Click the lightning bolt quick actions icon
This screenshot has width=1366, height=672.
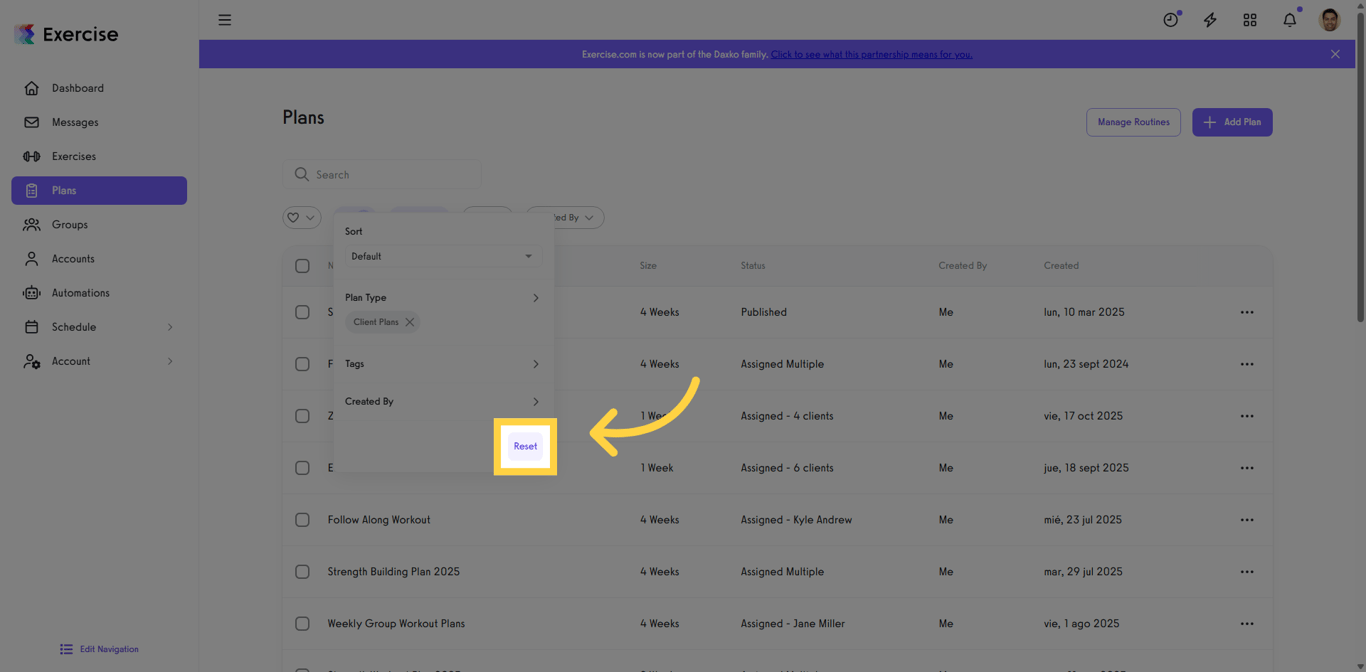1210,19
